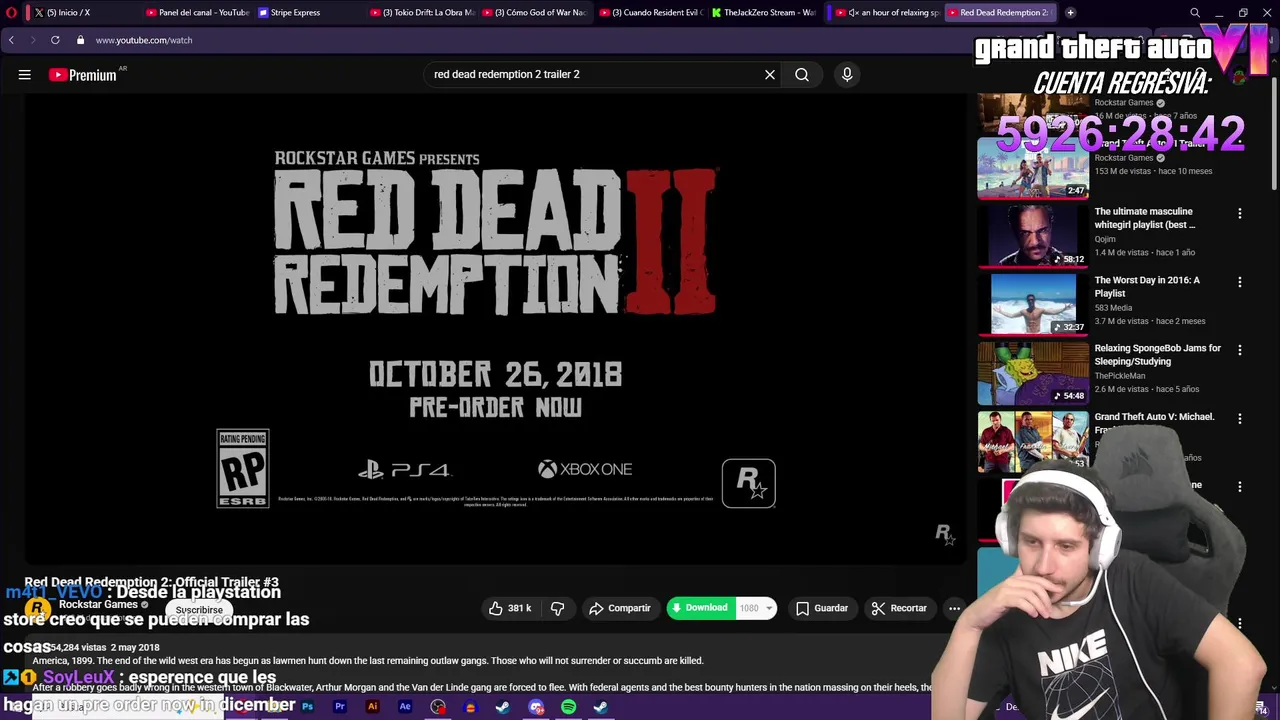This screenshot has height=720, width=1280.
Task: Open options menu for Grand Theft Auto V: Michael
Action: [x=1240, y=418]
